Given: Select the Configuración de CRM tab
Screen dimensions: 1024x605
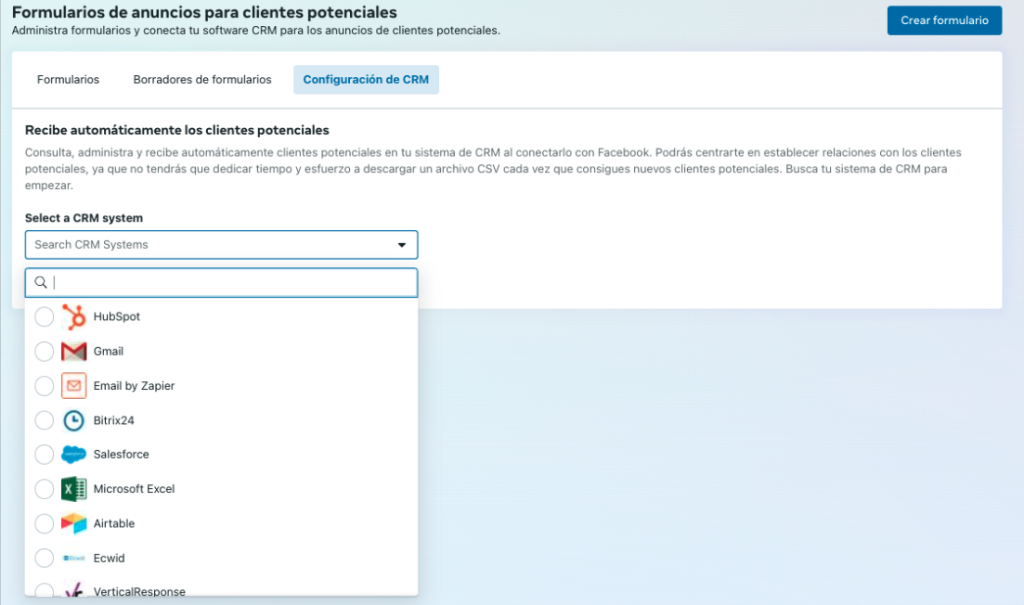Looking at the screenshot, I should [365, 80].
